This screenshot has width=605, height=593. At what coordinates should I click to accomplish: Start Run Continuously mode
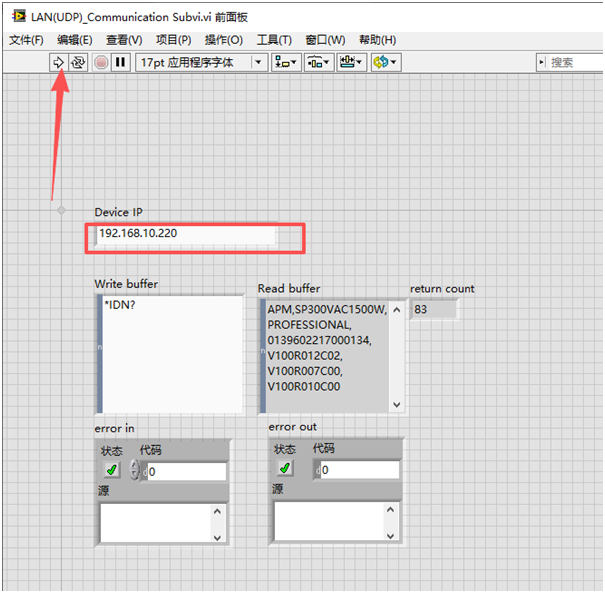pyautogui.click(x=77, y=62)
